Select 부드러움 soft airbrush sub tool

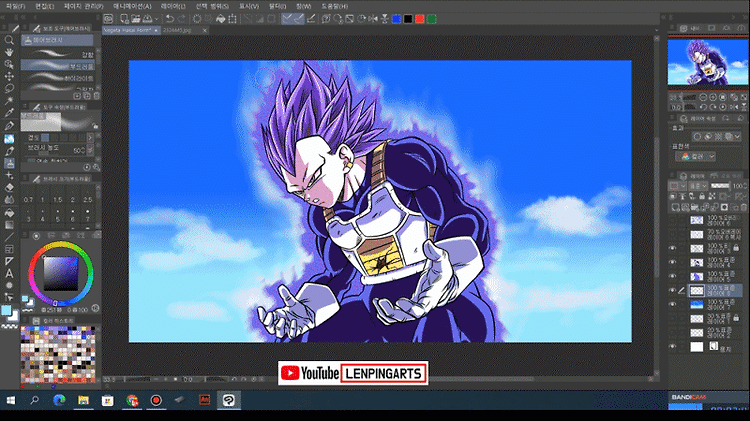pos(58,65)
